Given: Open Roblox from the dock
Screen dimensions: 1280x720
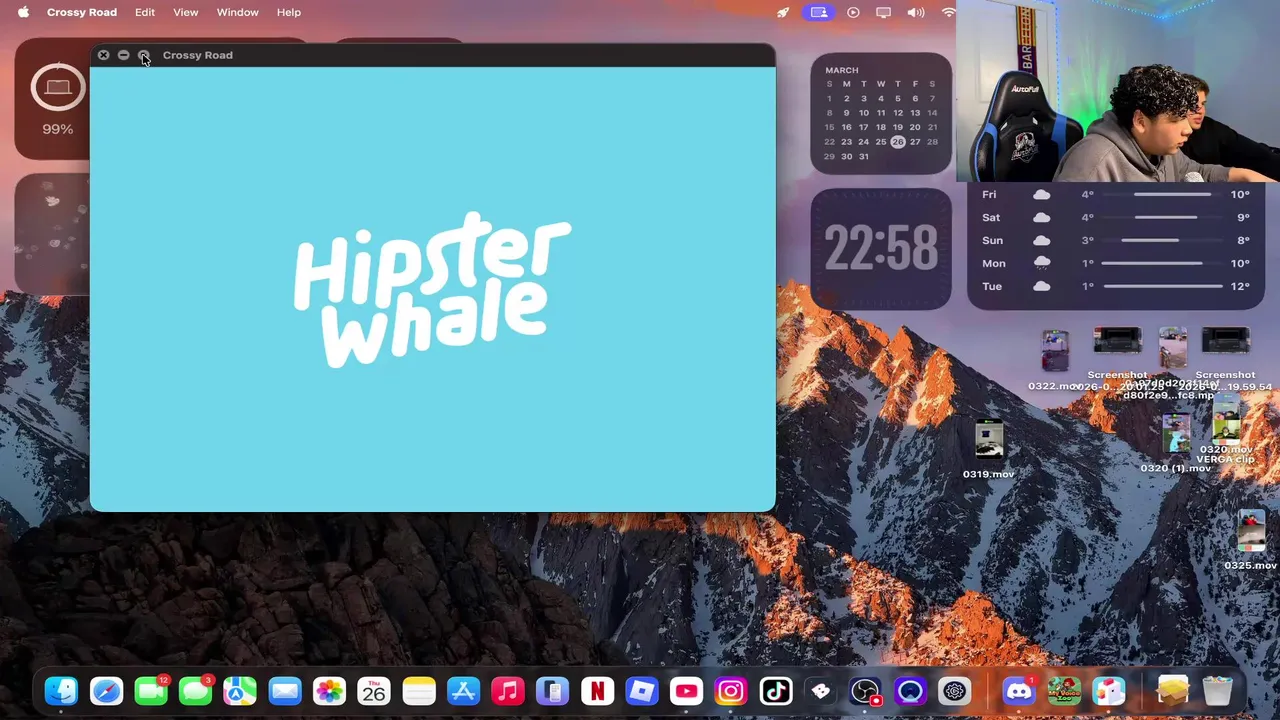Looking at the screenshot, I should tap(642, 691).
